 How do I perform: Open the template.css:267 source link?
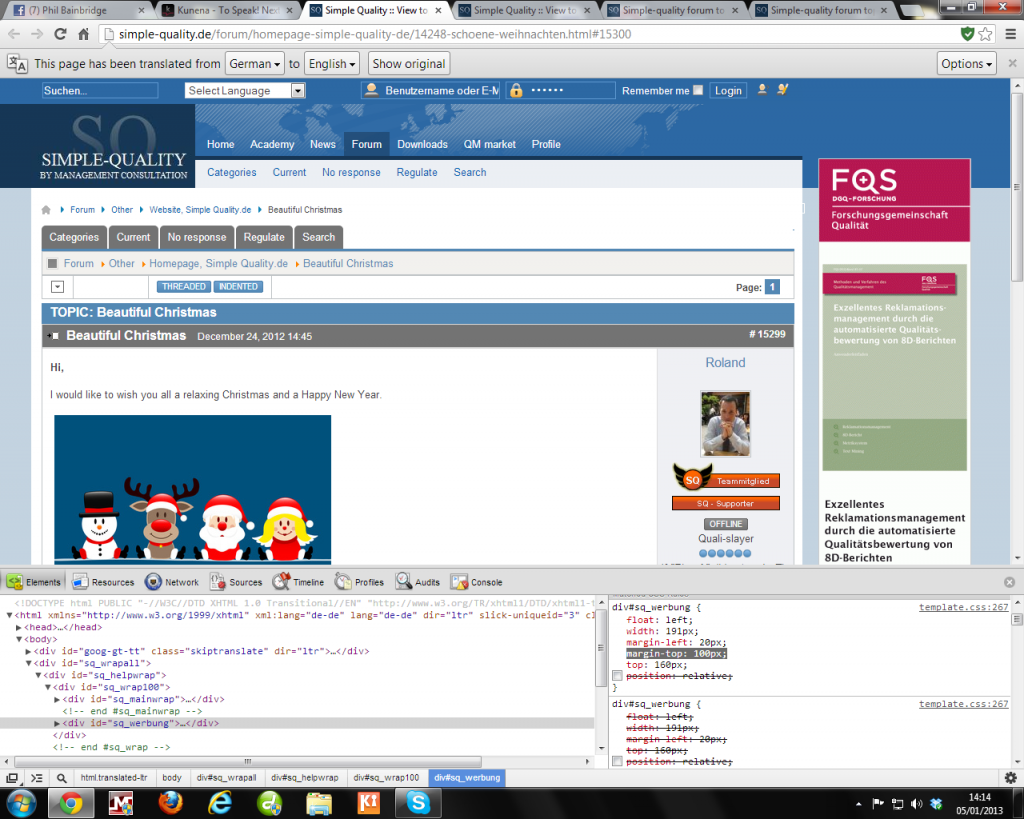[963, 607]
